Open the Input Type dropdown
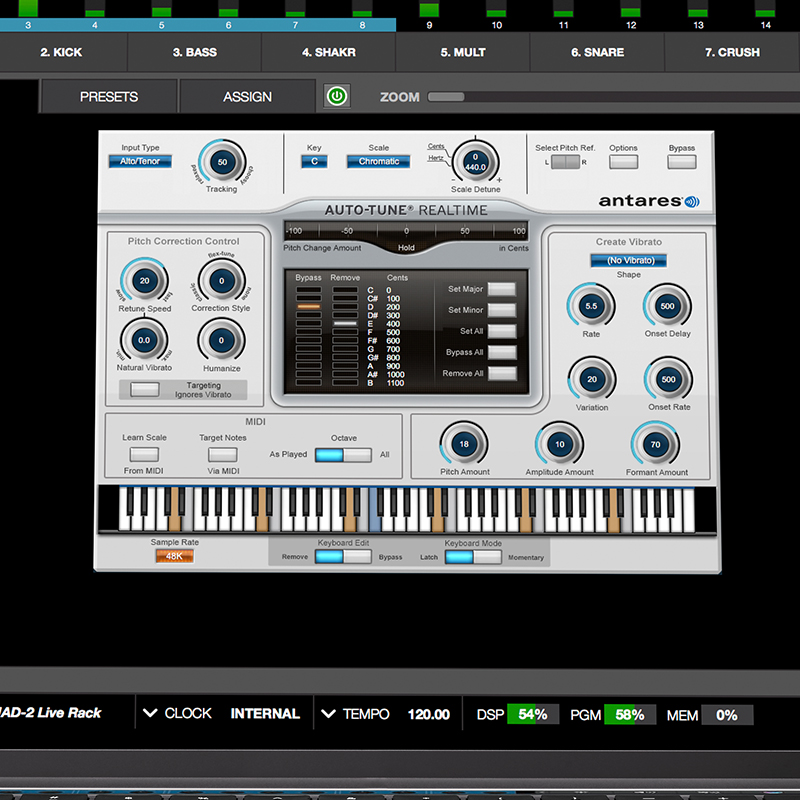Screen dimensions: 800x800 pos(140,161)
